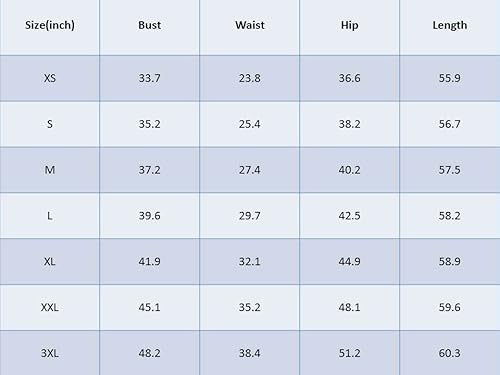Image resolution: width=500 pixels, height=375 pixels.
Task: Select waist value 29.7 in L row
Action: (x=250, y=216)
